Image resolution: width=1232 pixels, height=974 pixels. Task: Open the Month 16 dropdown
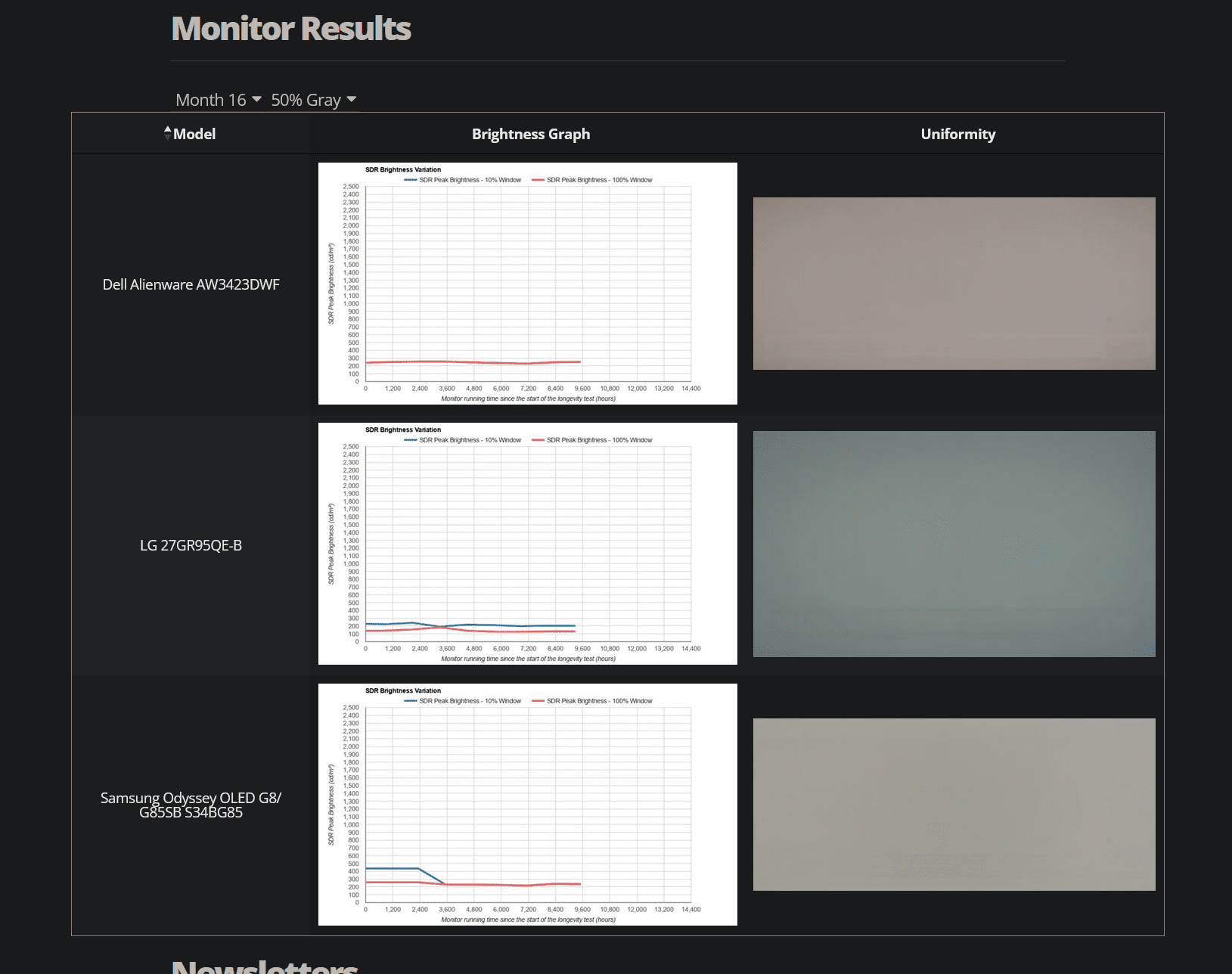click(x=219, y=100)
